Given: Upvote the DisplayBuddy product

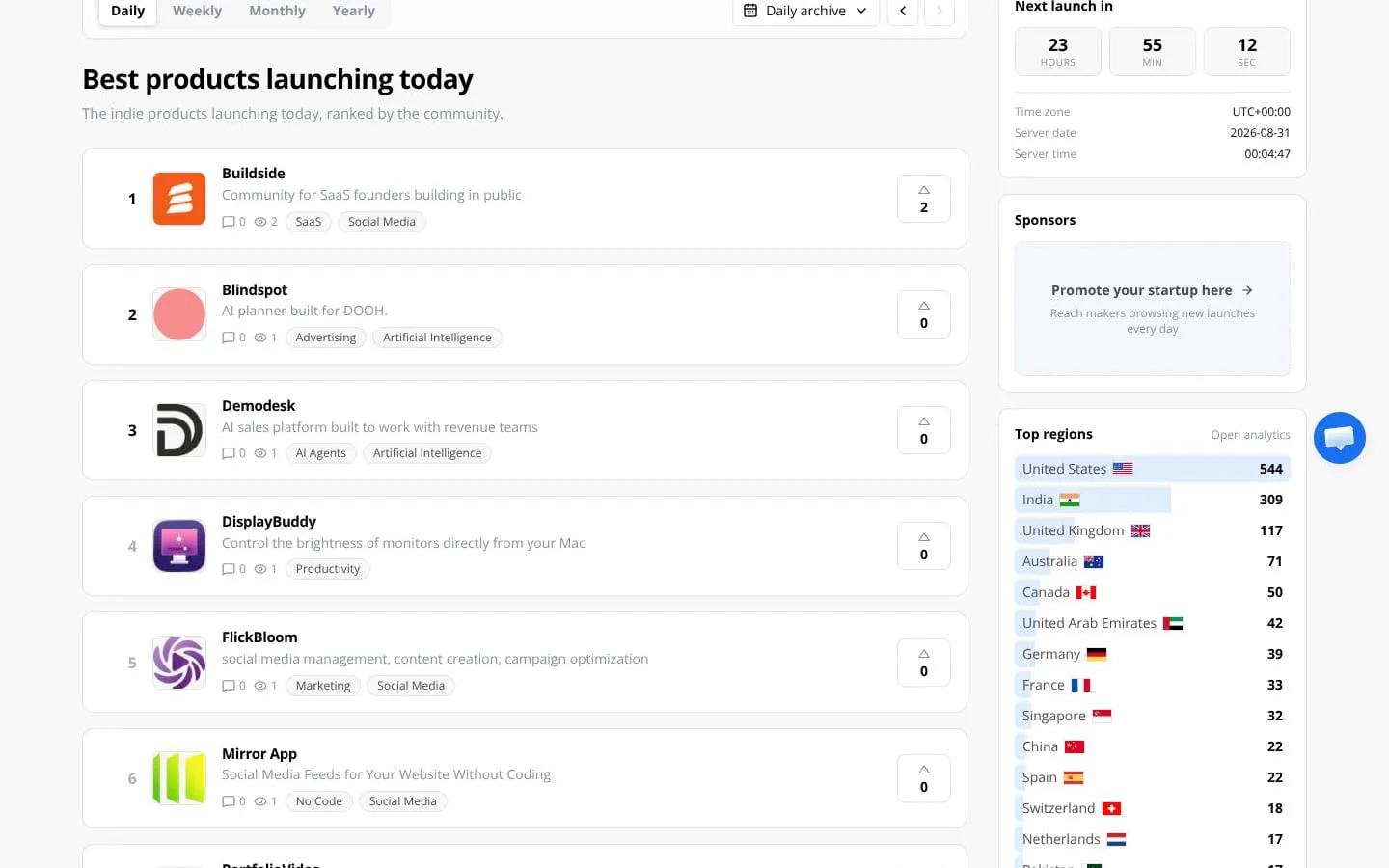Looking at the screenshot, I should 924,546.
